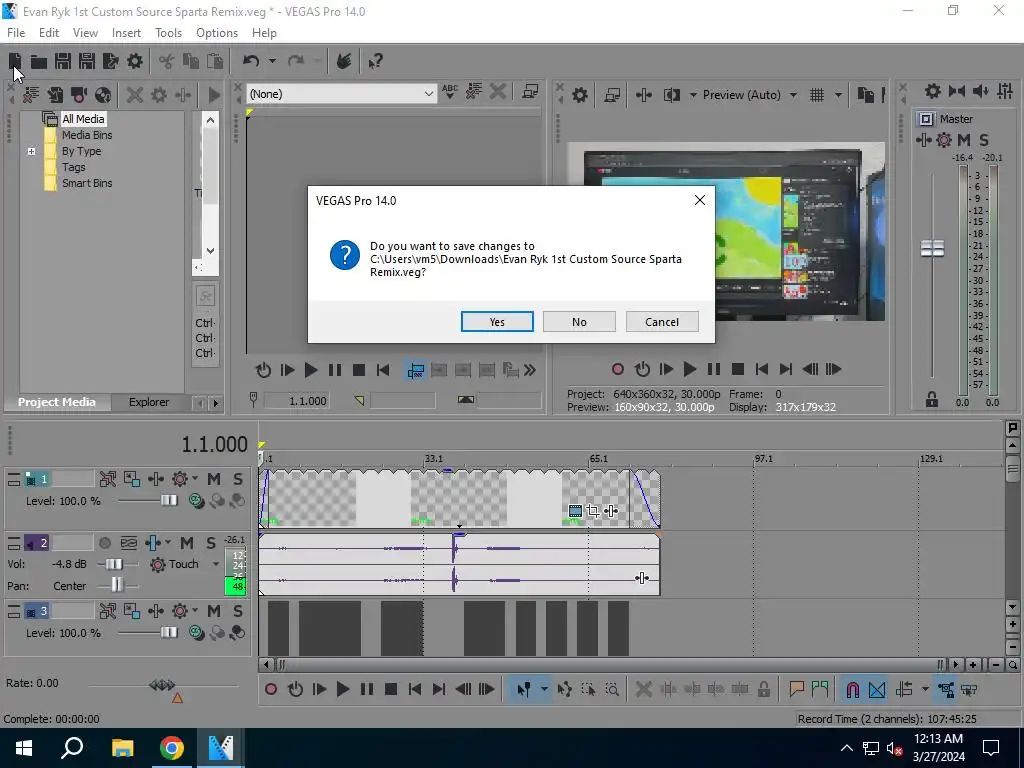Mute video track 3
1024x768 pixels.
point(214,611)
